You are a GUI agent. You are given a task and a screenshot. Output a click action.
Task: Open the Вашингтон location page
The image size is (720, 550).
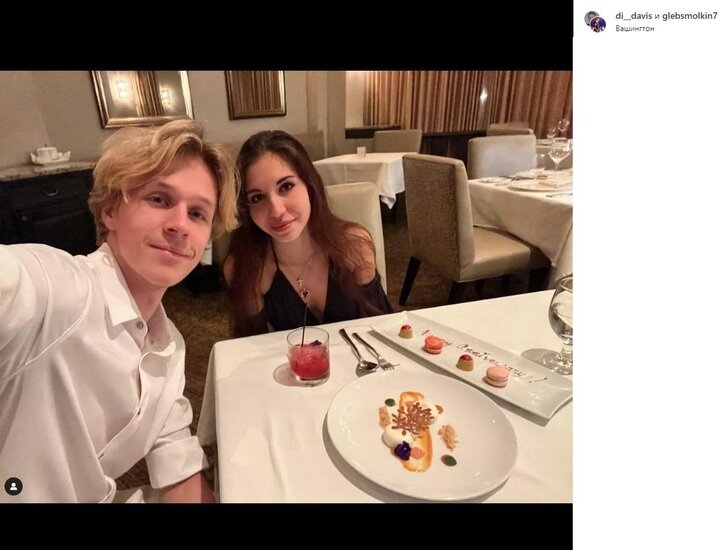[x=635, y=28]
